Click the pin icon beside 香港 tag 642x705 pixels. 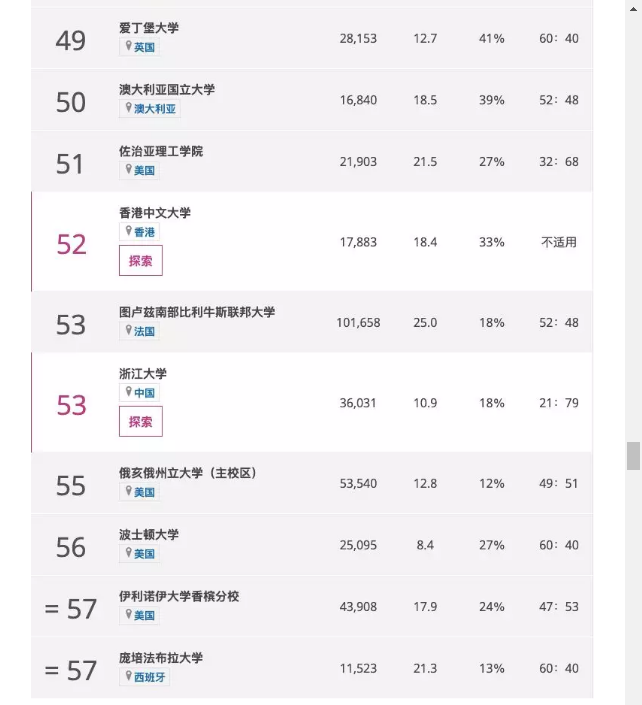[x=129, y=231]
